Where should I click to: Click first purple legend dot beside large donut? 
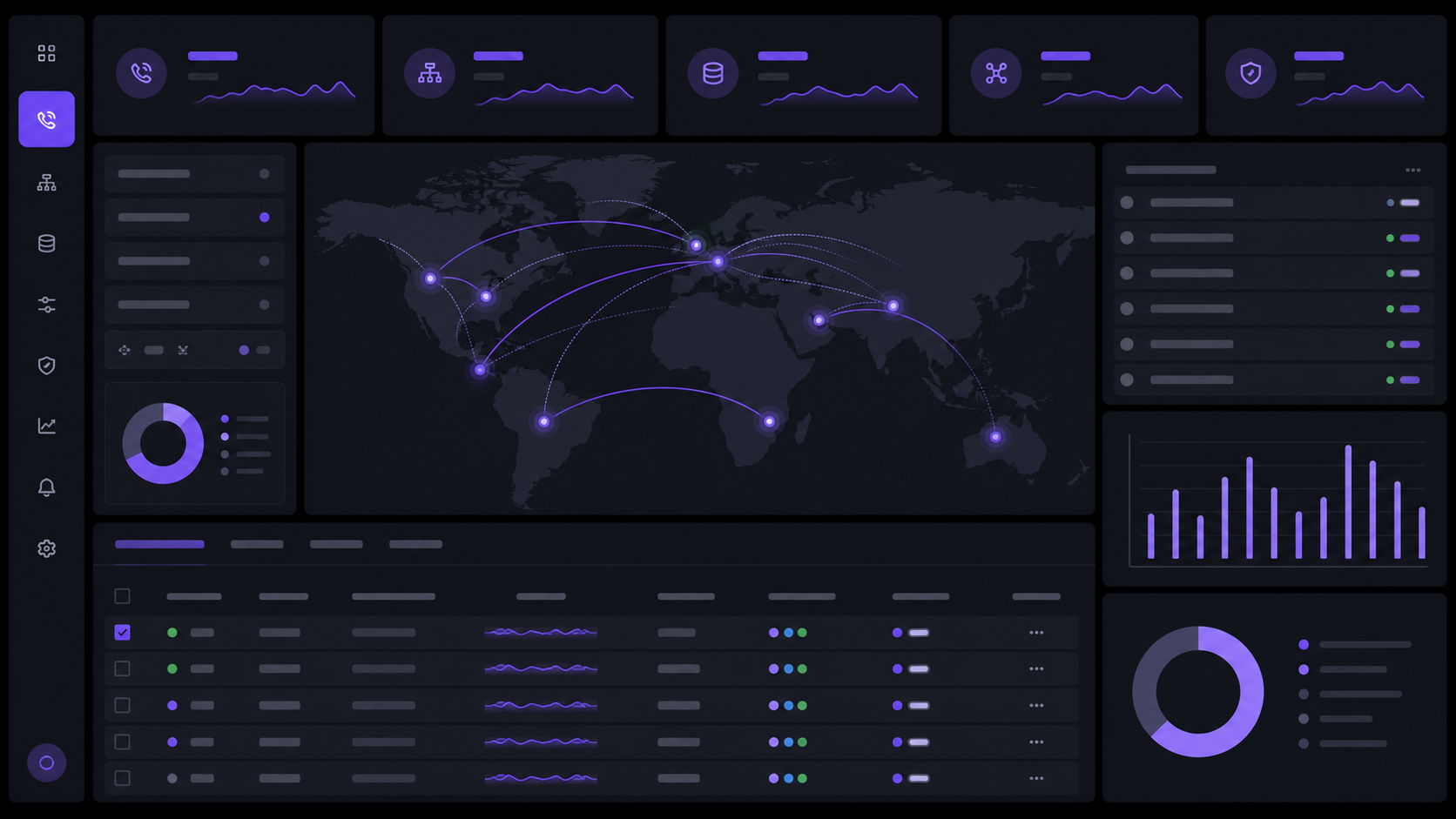click(1304, 645)
